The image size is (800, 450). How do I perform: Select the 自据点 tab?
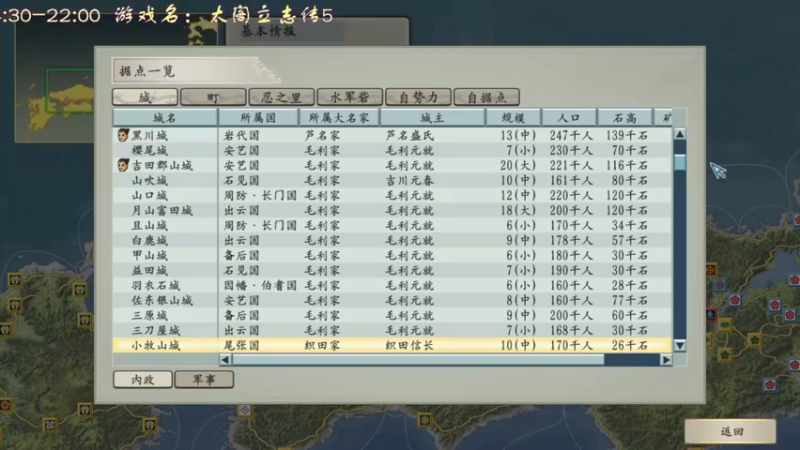(487, 97)
